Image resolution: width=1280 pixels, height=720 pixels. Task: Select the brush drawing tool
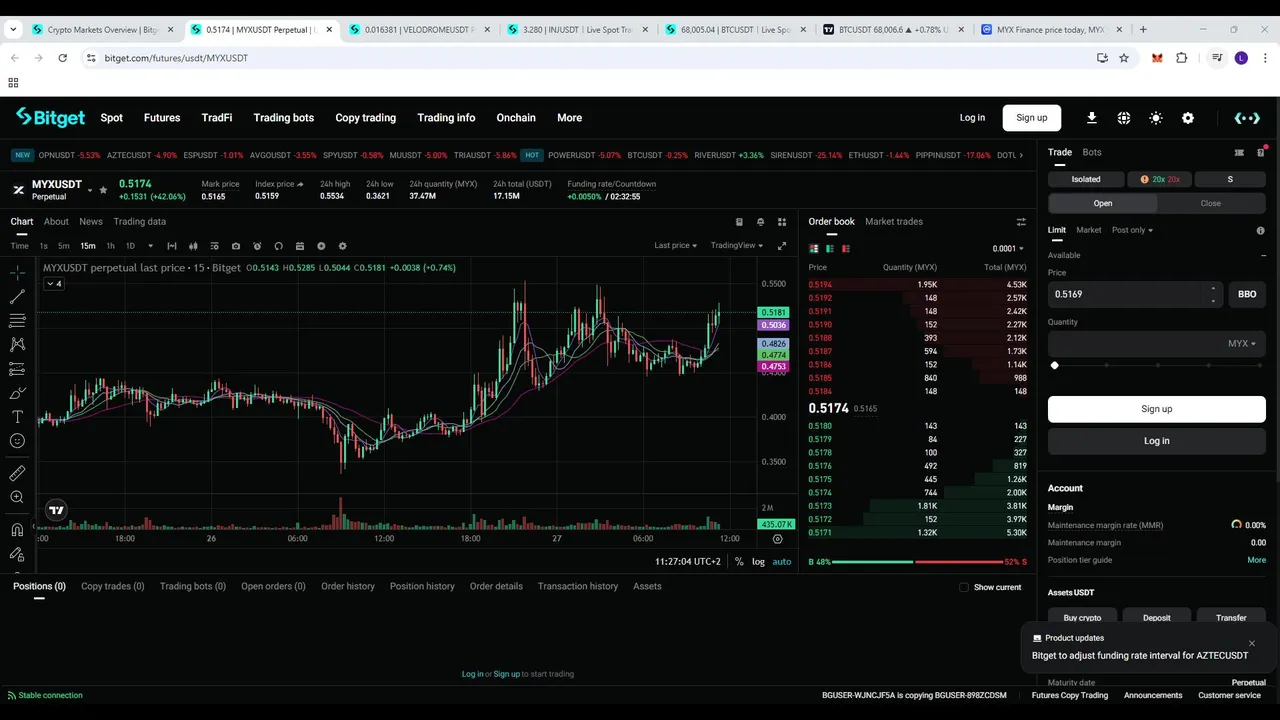17,393
